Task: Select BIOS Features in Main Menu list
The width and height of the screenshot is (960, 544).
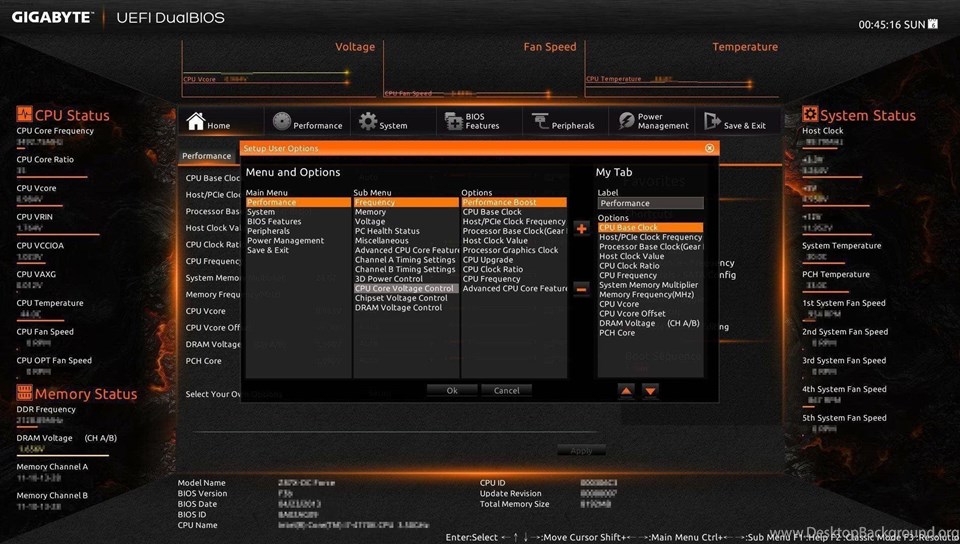Action: click(274, 222)
